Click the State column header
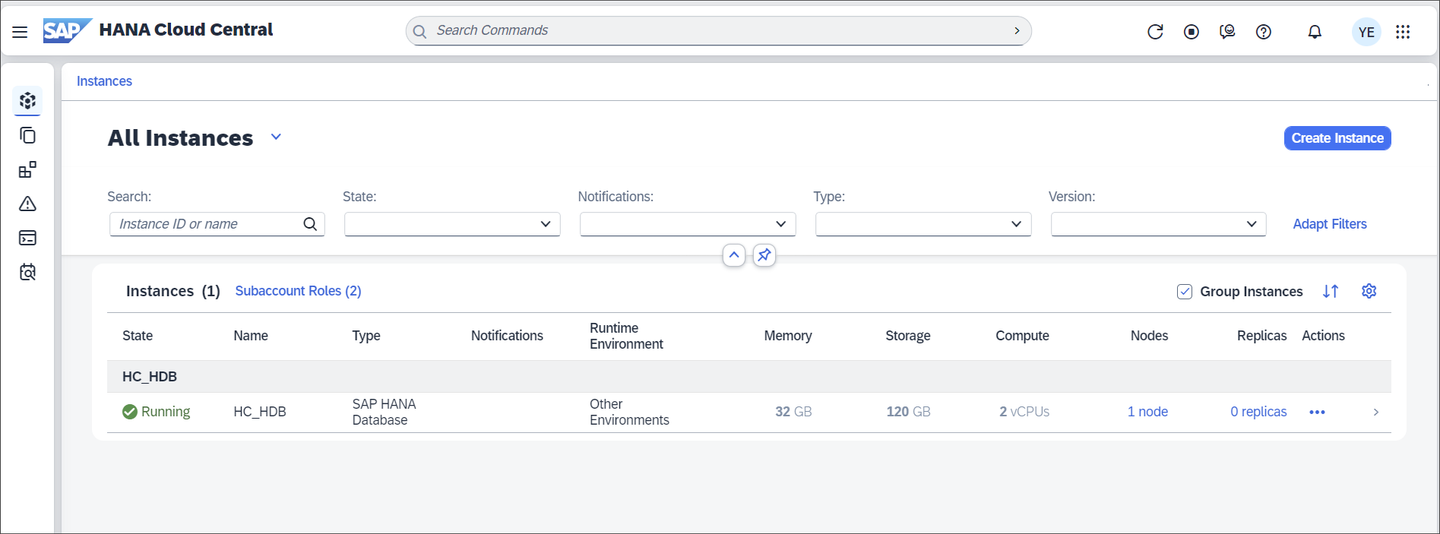Screen dimensions: 1440x534 point(138,336)
